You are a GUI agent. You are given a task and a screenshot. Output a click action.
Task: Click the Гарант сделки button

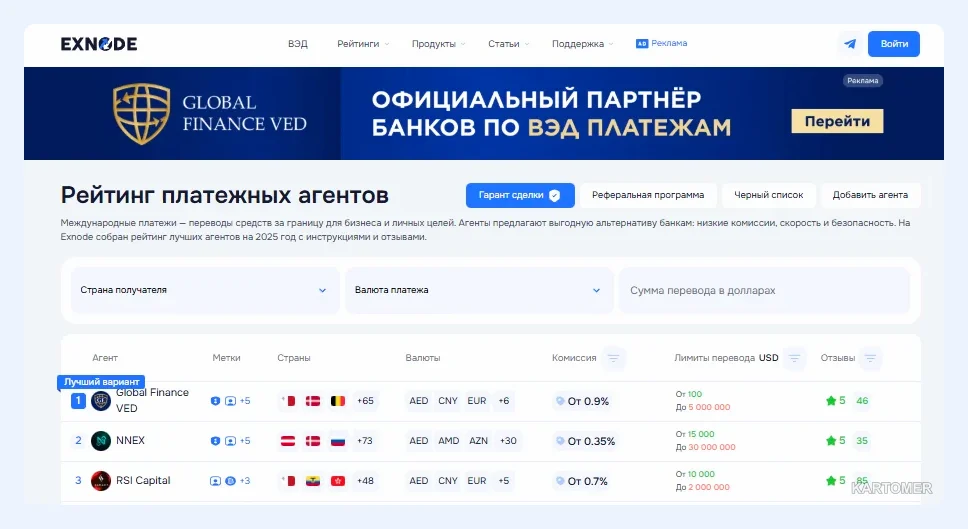click(x=520, y=195)
